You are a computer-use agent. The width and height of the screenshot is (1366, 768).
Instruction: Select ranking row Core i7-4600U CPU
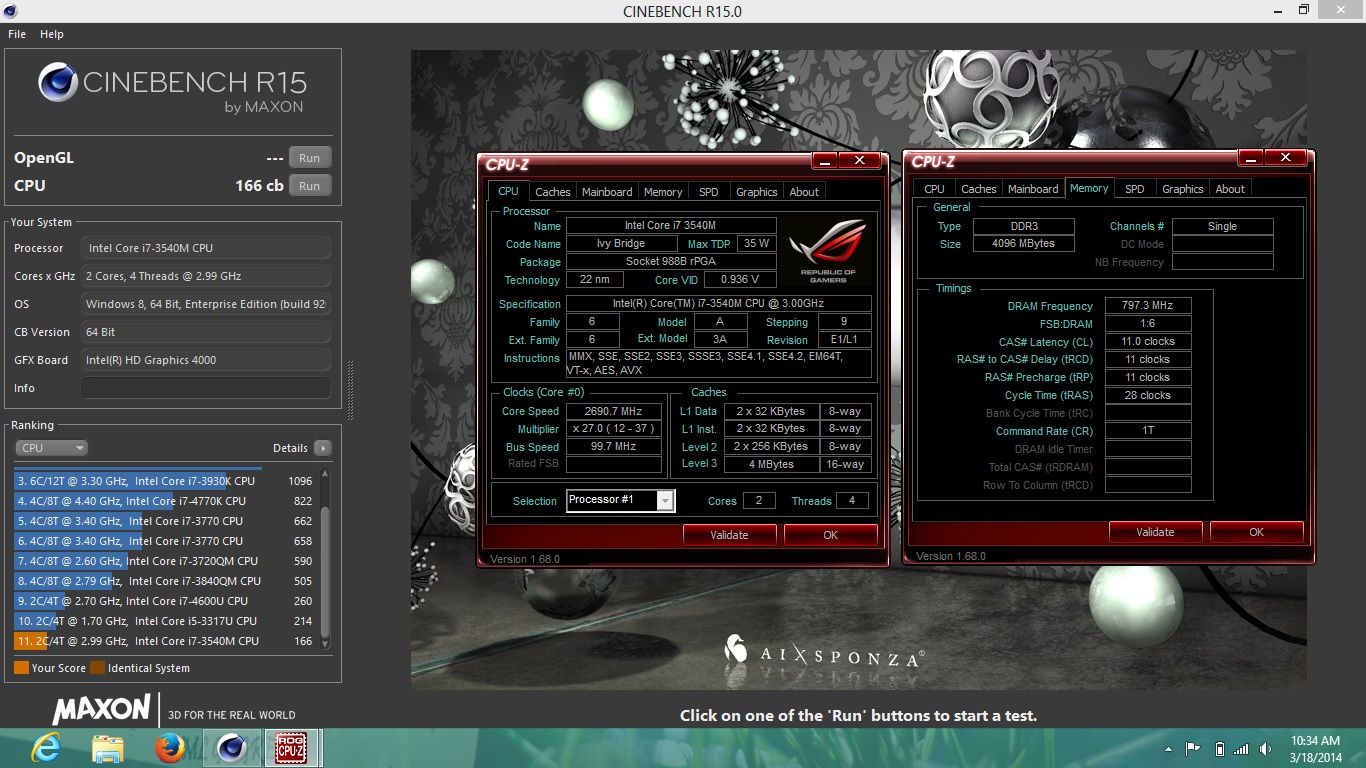click(x=164, y=601)
